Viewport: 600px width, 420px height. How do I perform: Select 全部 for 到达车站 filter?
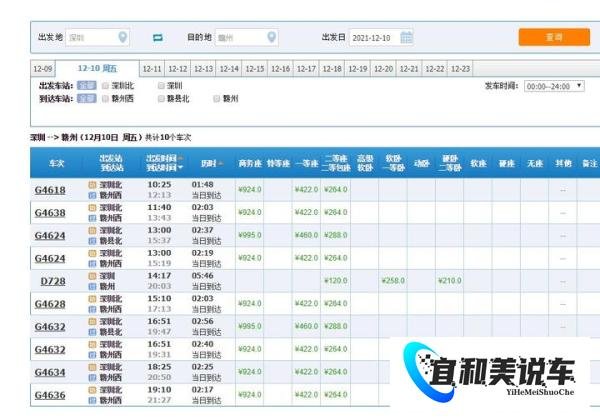86,98
